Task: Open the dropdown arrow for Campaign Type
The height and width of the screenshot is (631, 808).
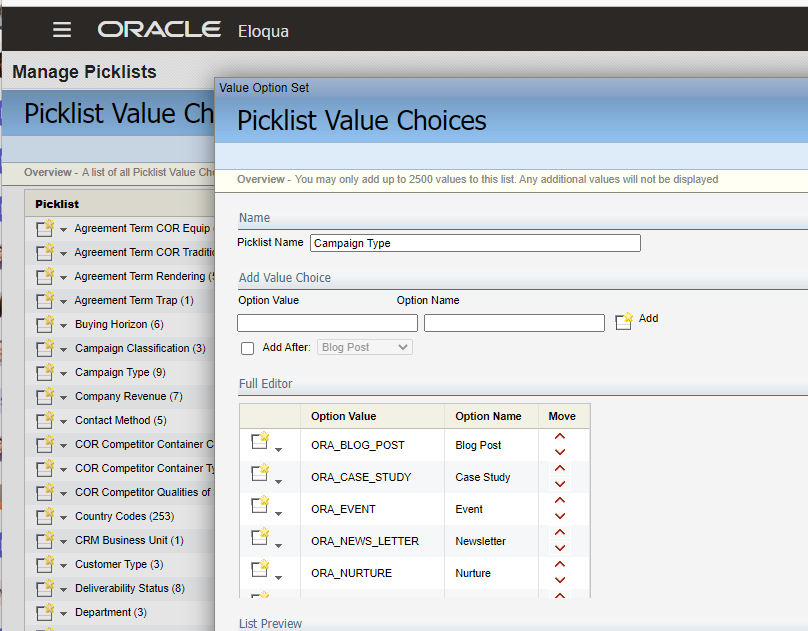Action: tap(63, 373)
